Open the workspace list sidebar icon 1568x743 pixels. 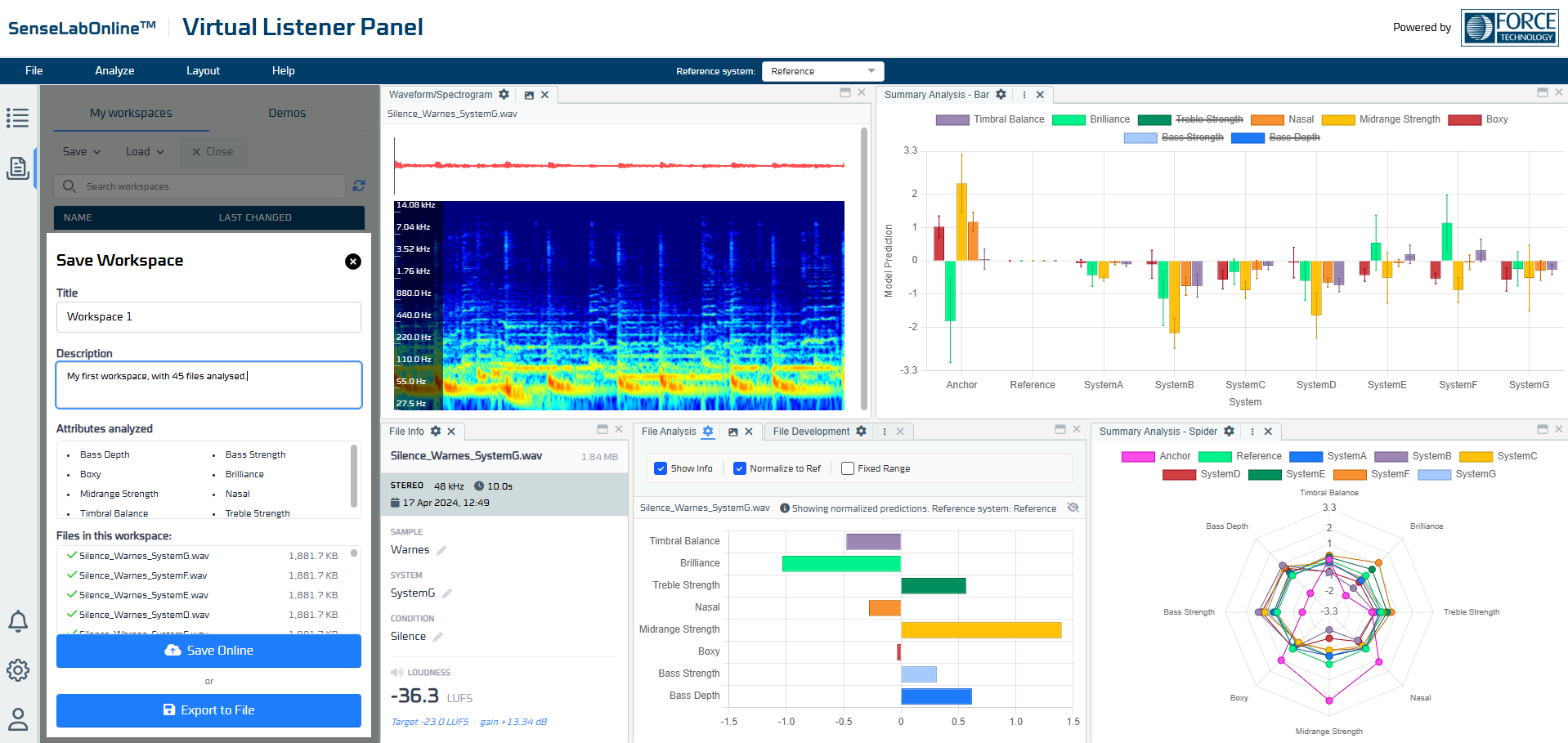pos(17,118)
